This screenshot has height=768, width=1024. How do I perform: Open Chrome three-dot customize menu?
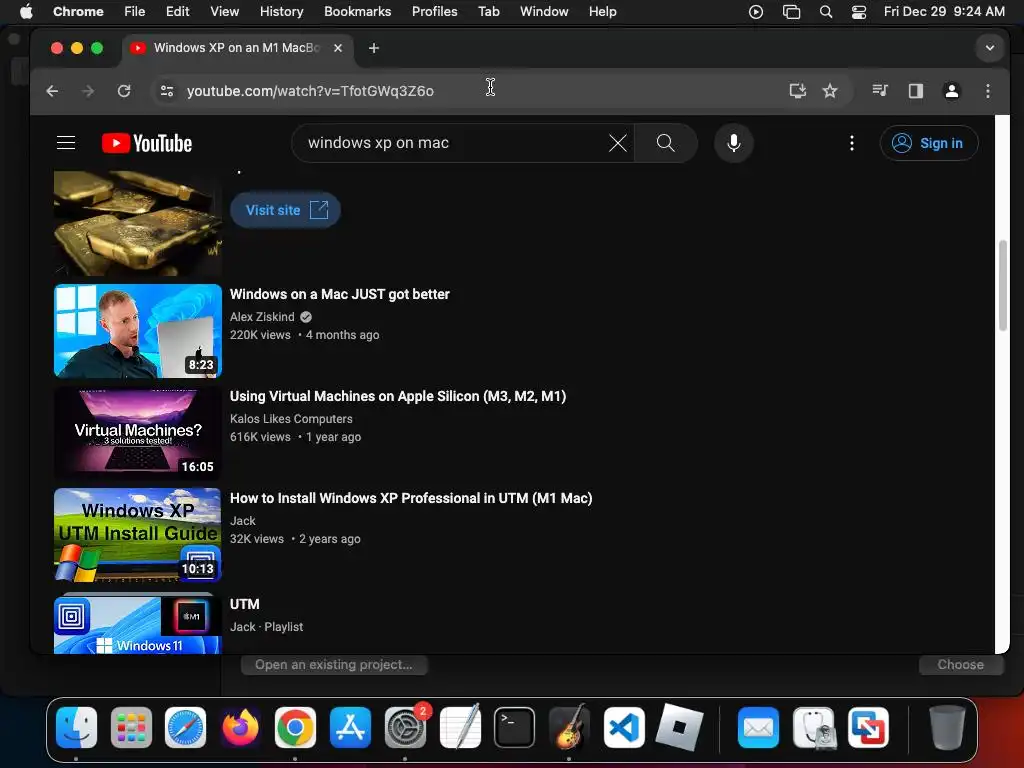click(x=988, y=91)
